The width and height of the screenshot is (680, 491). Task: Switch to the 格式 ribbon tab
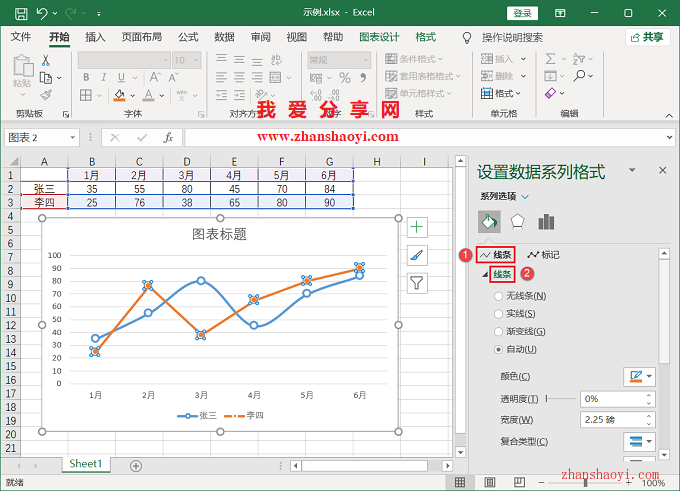425,37
